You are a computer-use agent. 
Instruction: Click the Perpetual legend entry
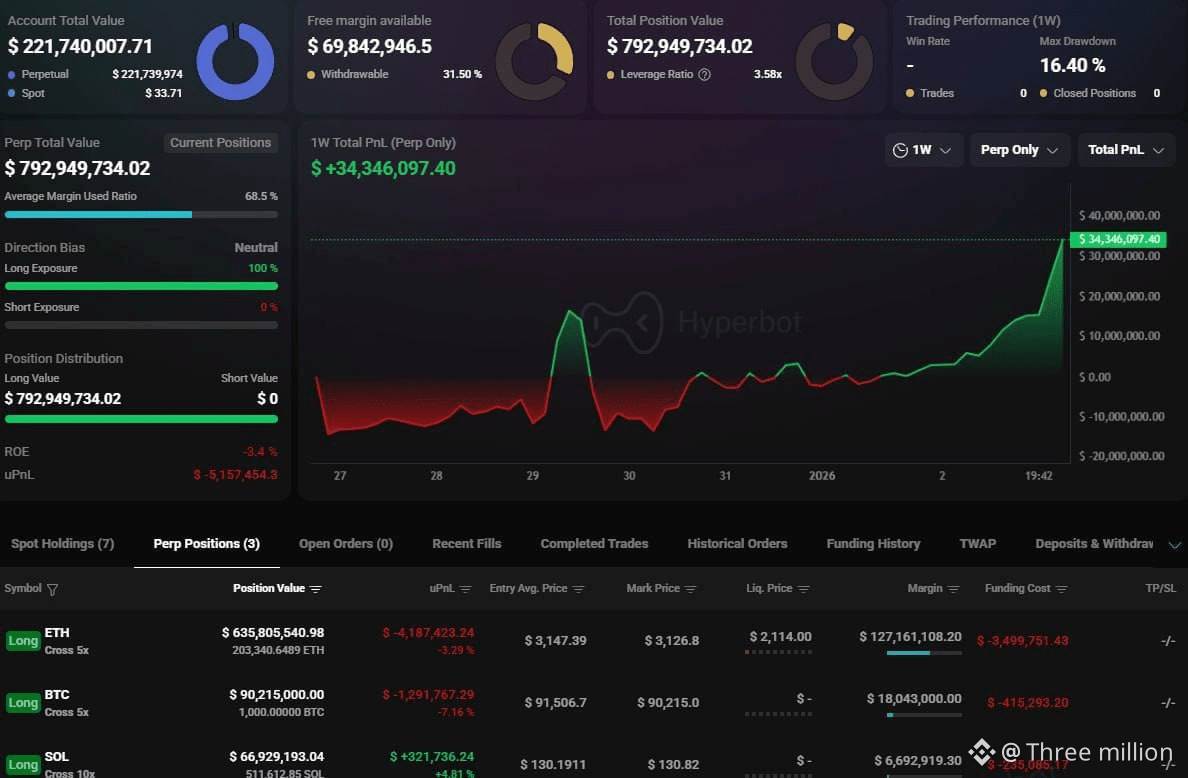(x=95, y=74)
